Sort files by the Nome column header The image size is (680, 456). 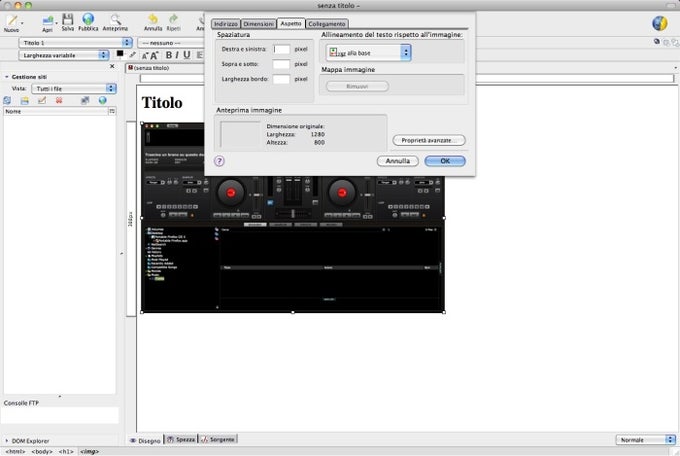(56, 112)
